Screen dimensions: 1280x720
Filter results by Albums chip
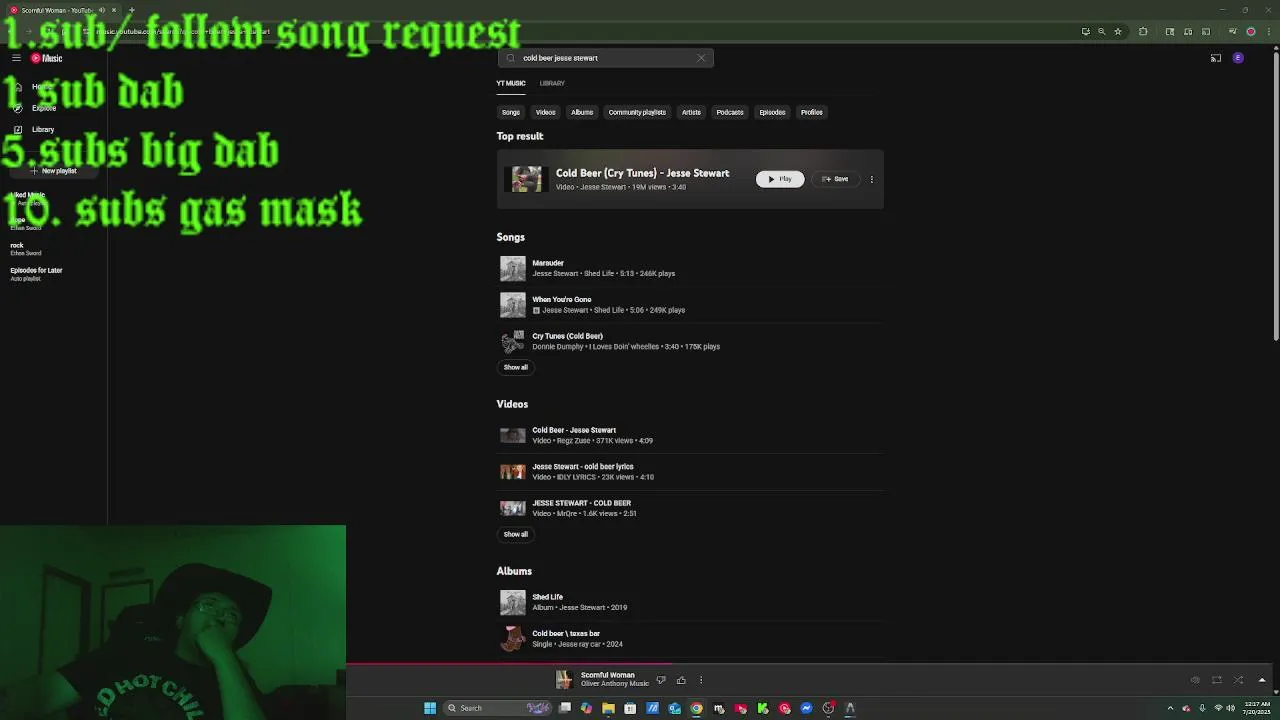[582, 112]
